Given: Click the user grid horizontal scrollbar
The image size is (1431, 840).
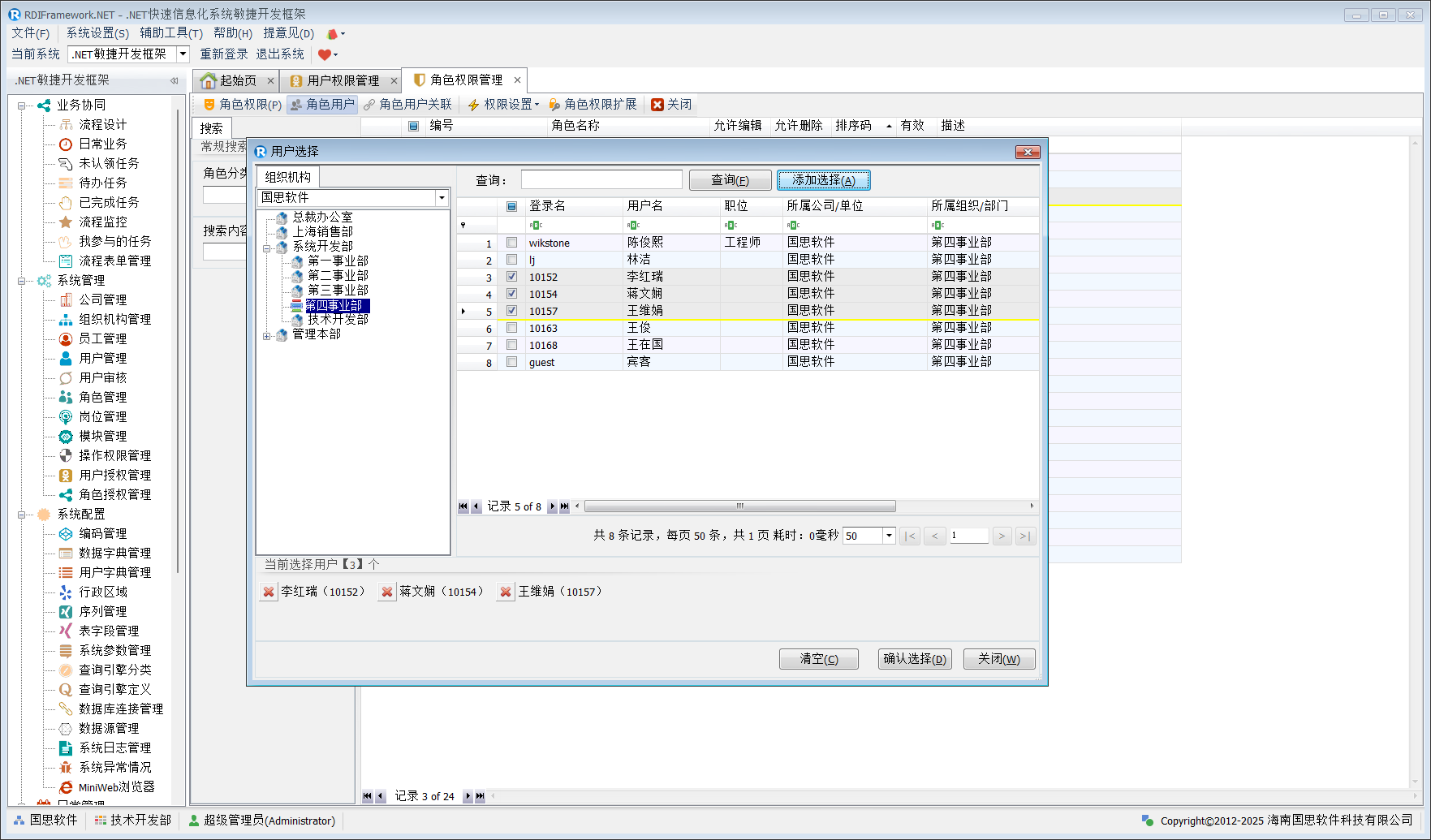Looking at the screenshot, I should (739, 506).
